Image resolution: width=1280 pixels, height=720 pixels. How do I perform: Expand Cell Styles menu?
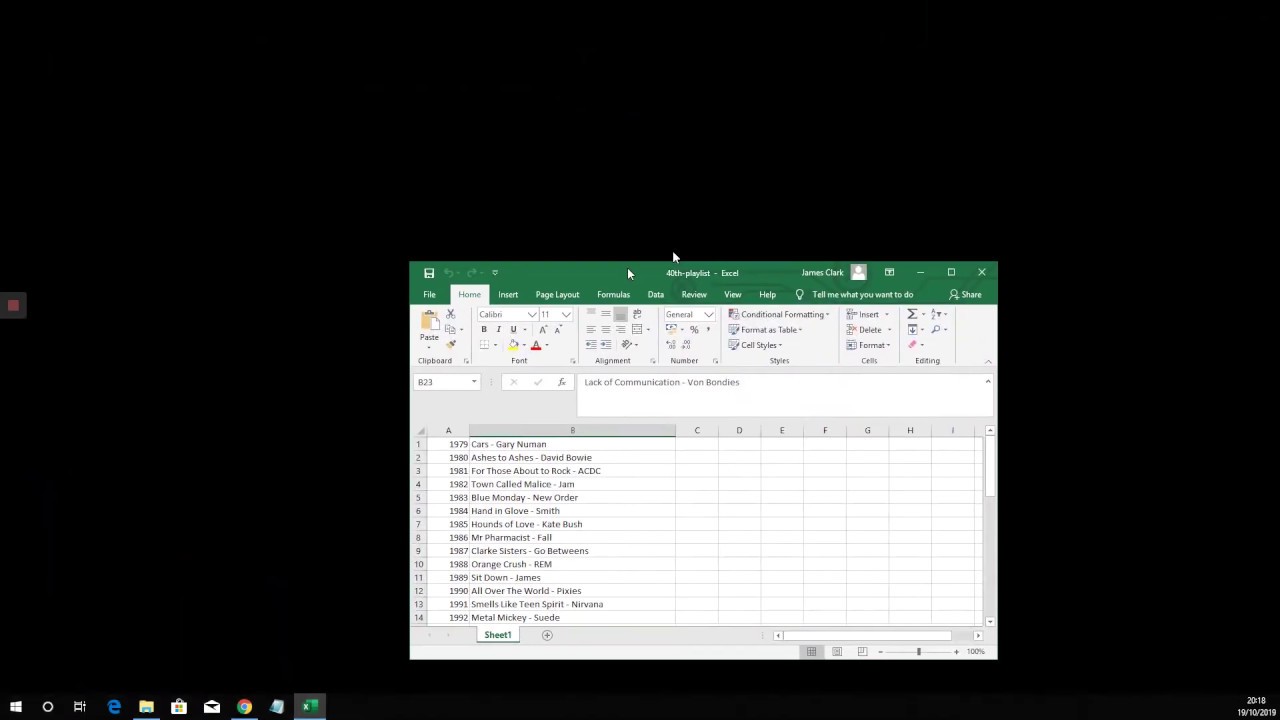[755, 344]
